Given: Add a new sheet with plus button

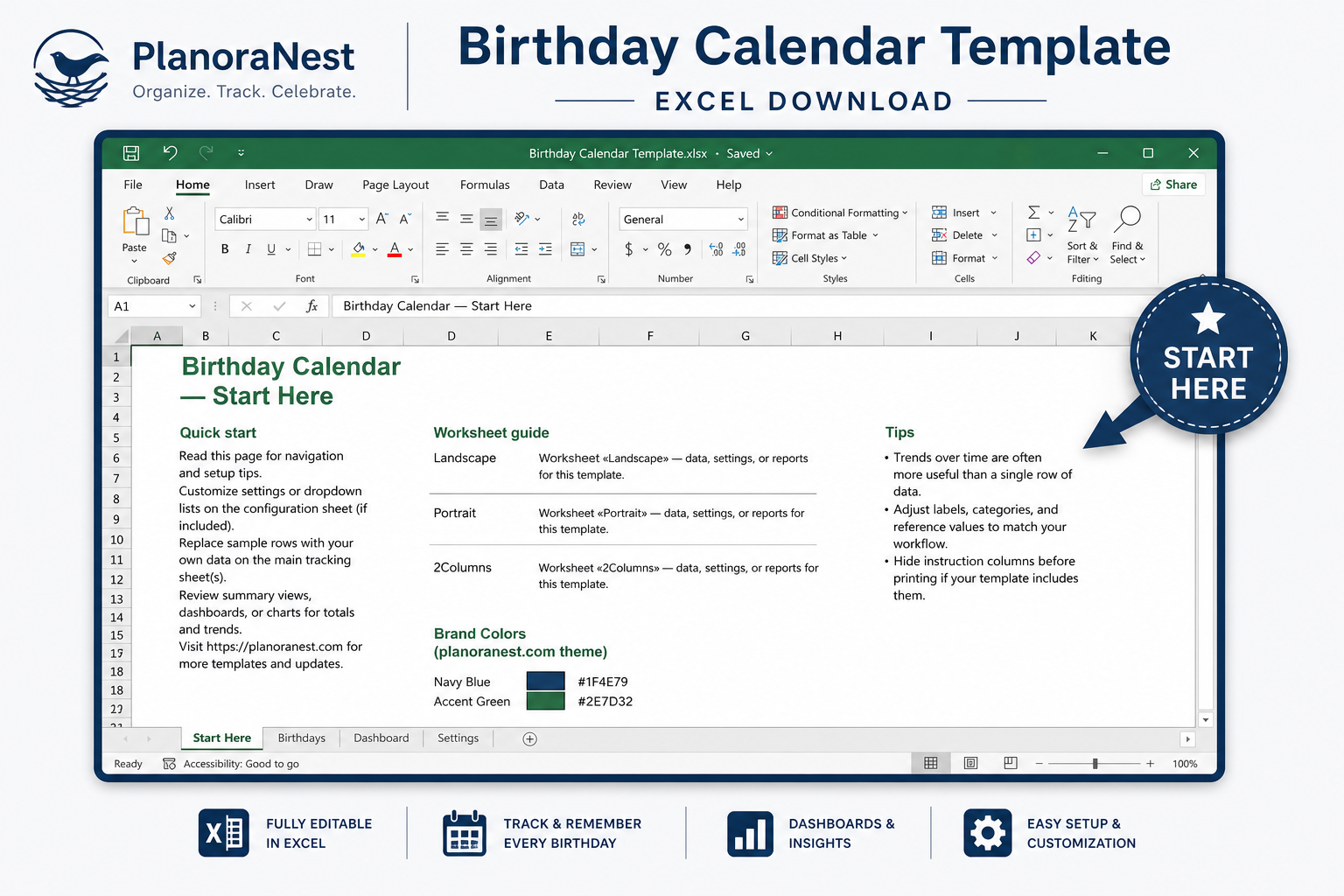Looking at the screenshot, I should (529, 739).
